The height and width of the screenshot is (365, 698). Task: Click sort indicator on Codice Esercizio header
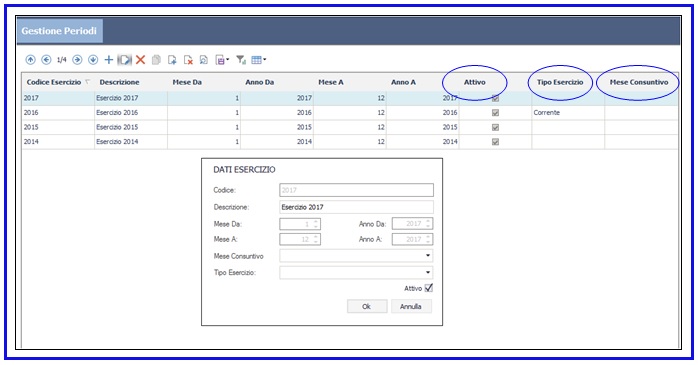click(x=87, y=82)
